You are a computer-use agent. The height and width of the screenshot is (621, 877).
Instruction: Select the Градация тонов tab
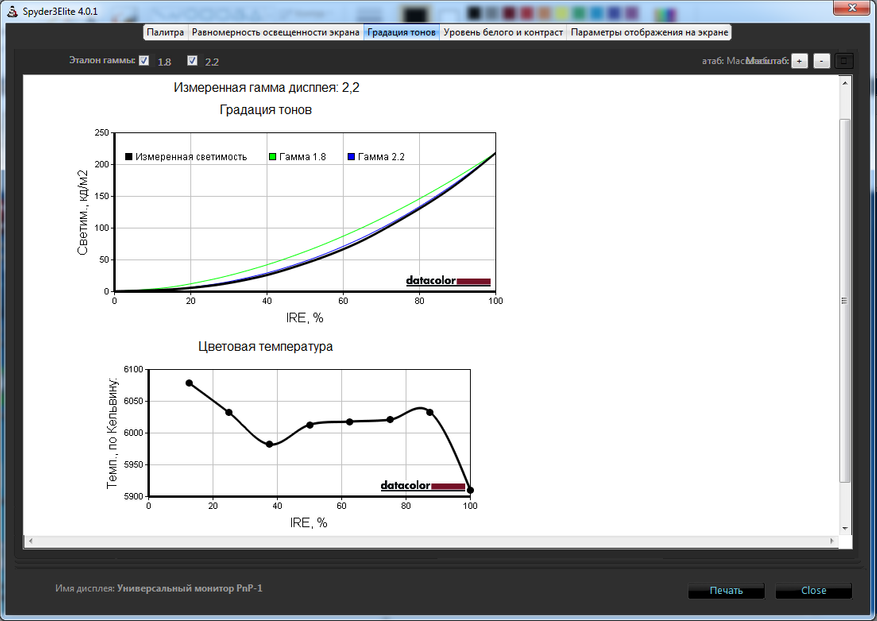(x=401, y=32)
